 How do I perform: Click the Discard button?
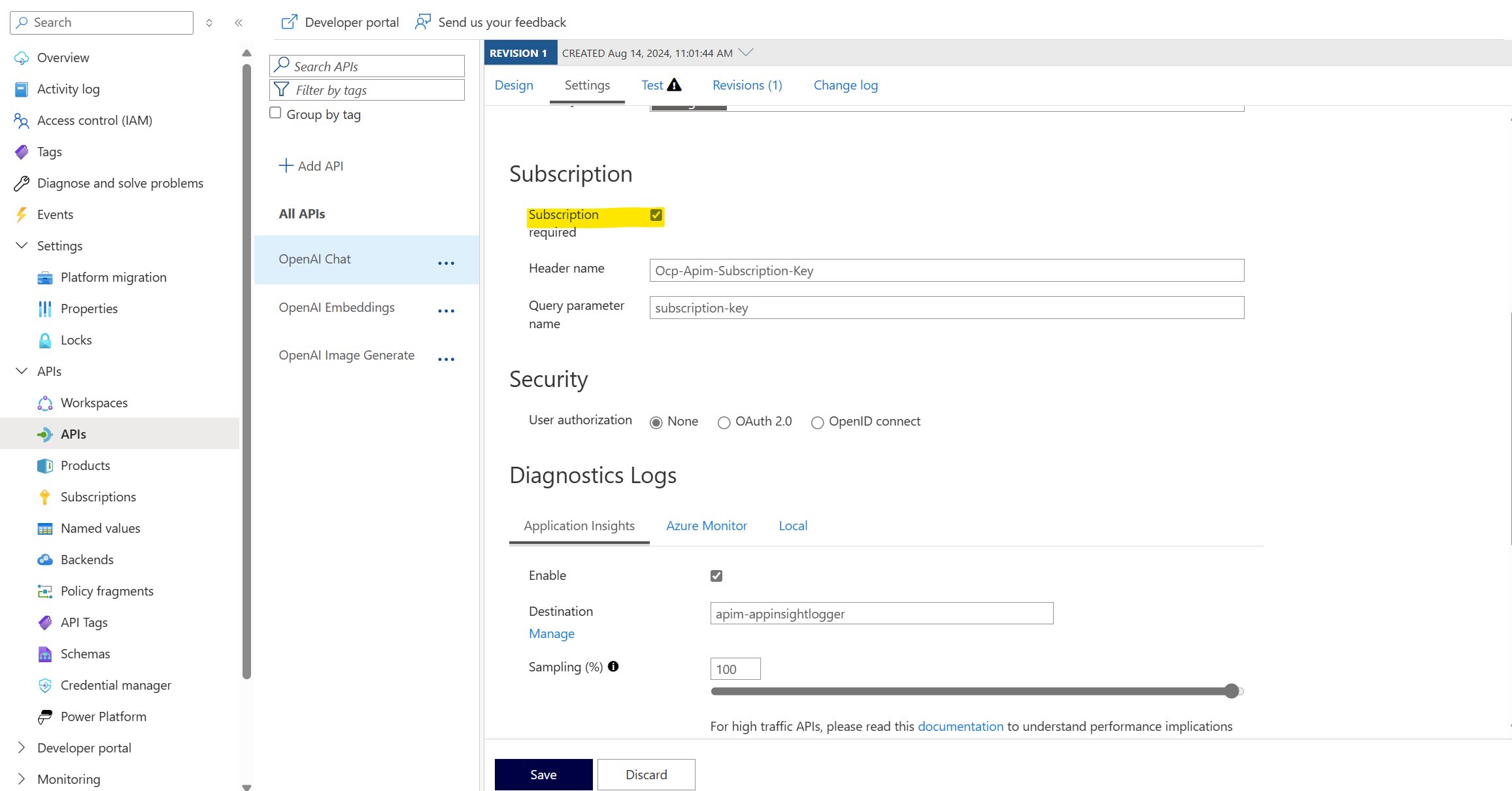(x=647, y=775)
